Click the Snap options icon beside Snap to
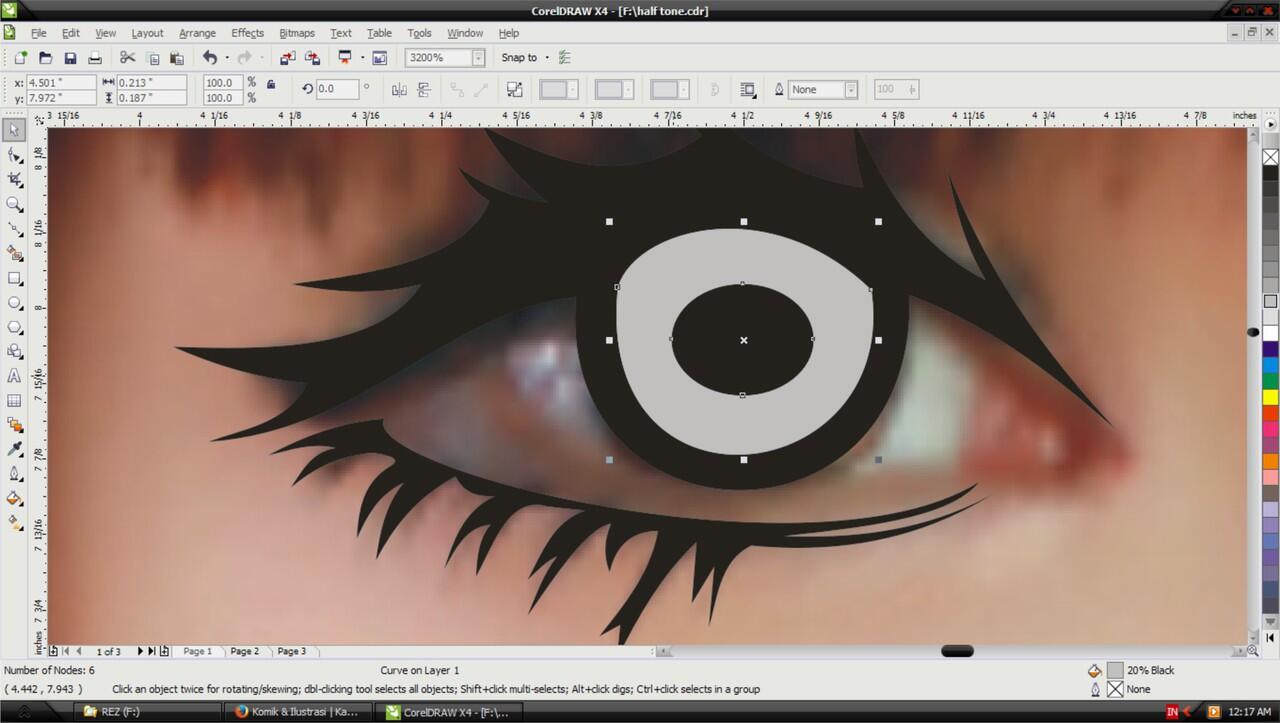 point(565,58)
